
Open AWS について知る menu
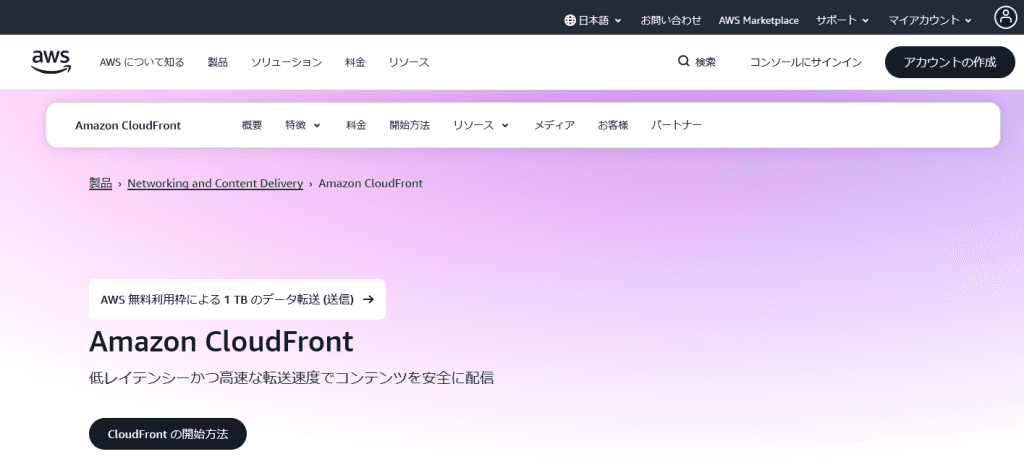tap(142, 62)
